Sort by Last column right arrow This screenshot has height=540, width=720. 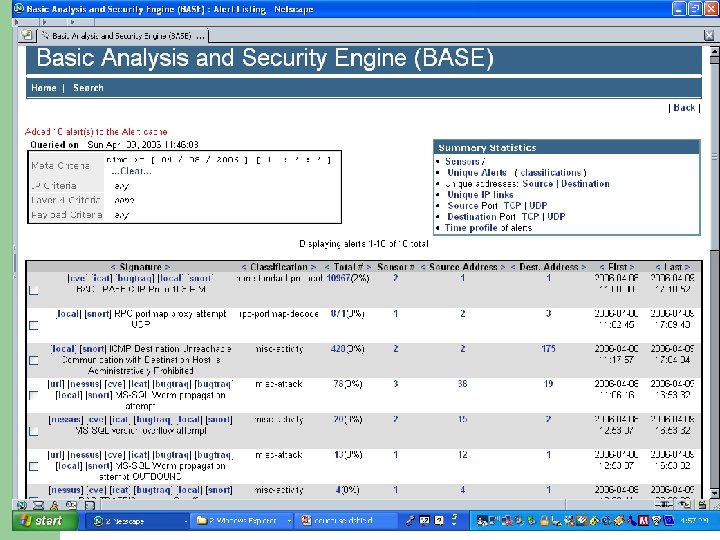tap(687, 267)
